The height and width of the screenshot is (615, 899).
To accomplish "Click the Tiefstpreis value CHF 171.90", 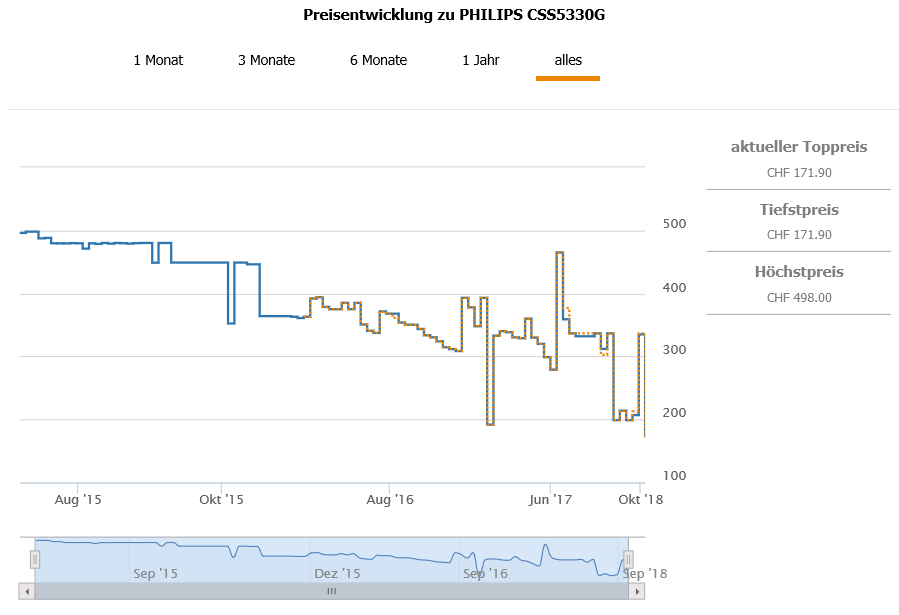I will pyautogui.click(x=799, y=234).
